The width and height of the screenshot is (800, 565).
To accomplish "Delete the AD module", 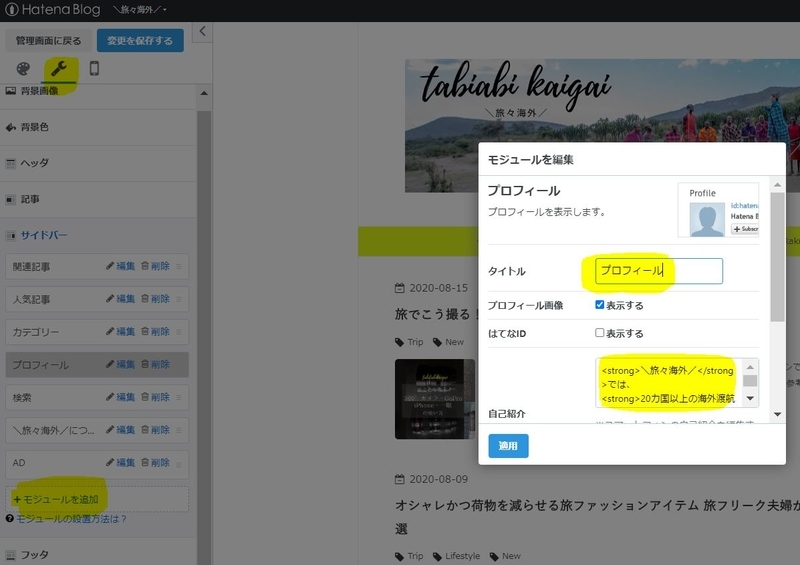I will 155,462.
